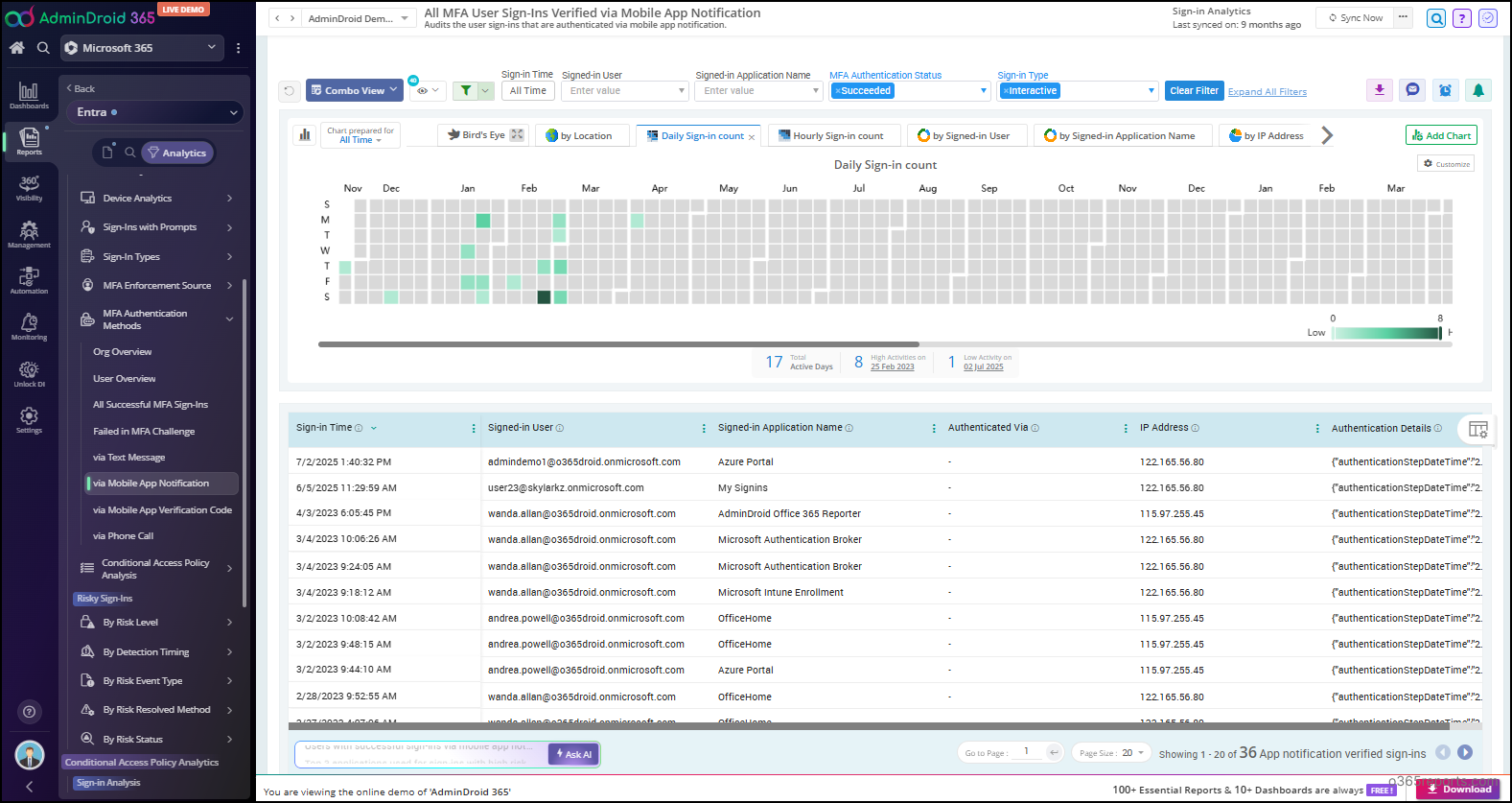Click the green alert bell icon
The width and height of the screenshot is (1512, 803).
coord(1478,90)
